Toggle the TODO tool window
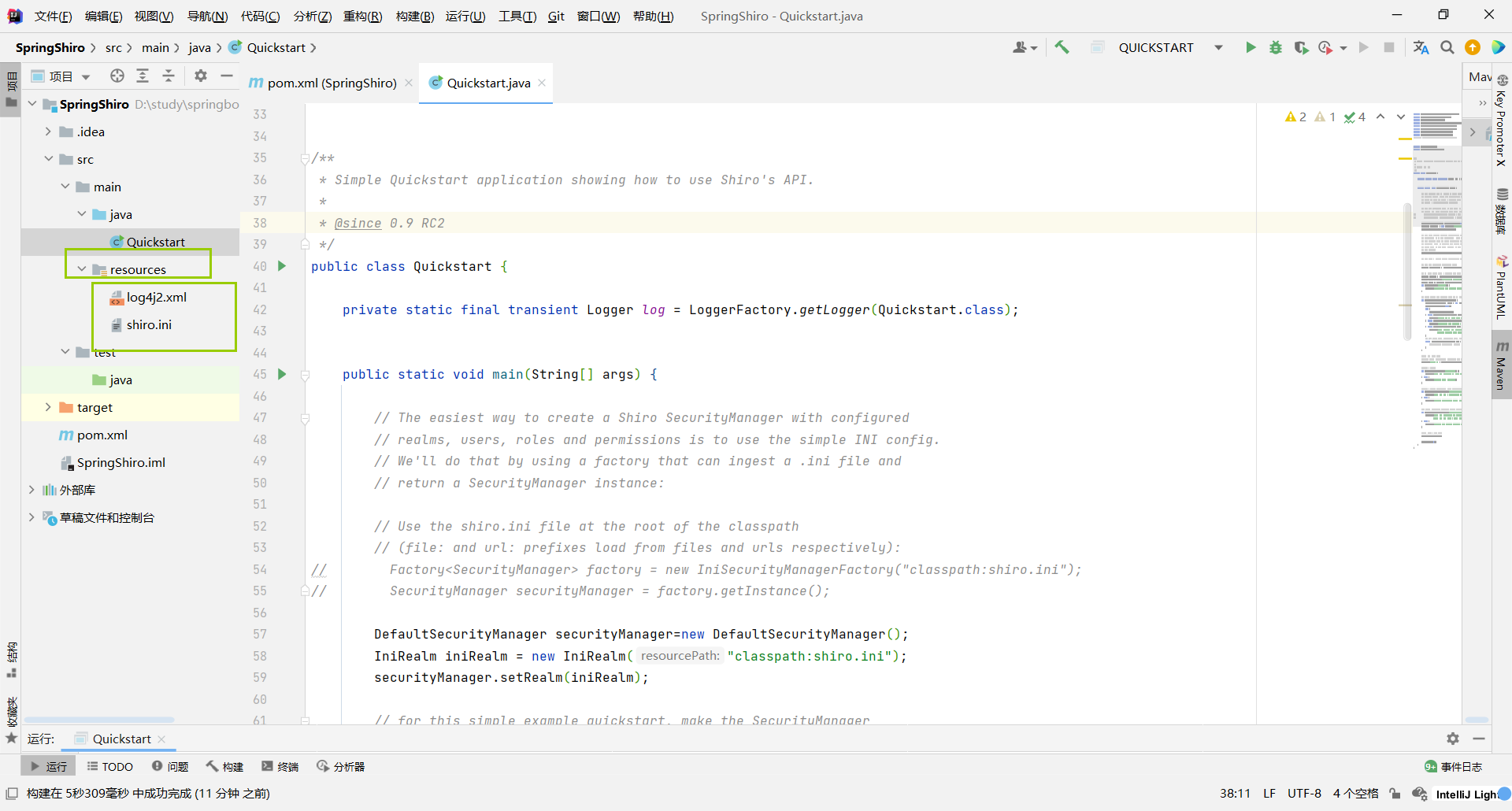This screenshot has height=811, width=1512. 110,766
